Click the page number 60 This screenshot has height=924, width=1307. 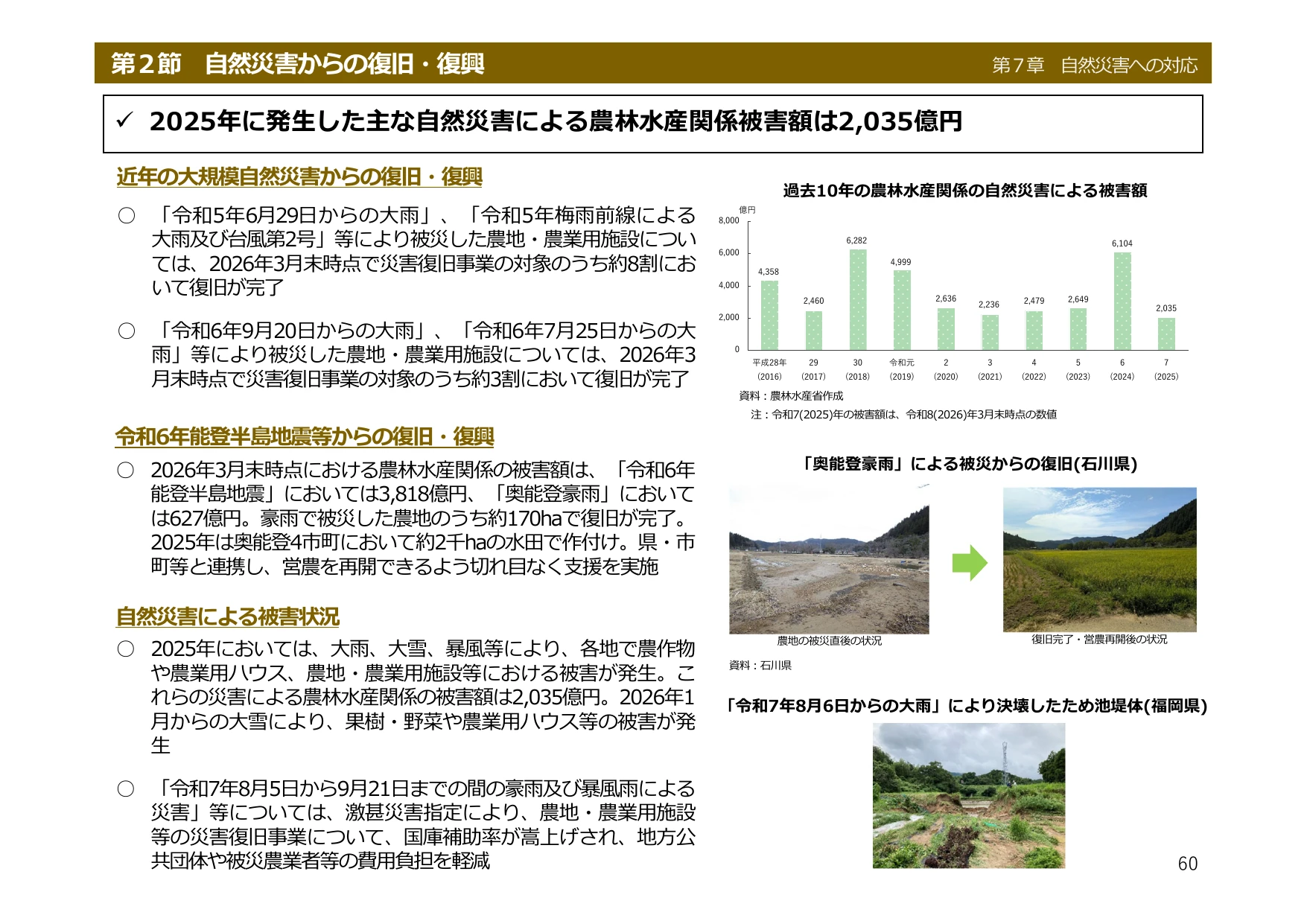(1188, 864)
